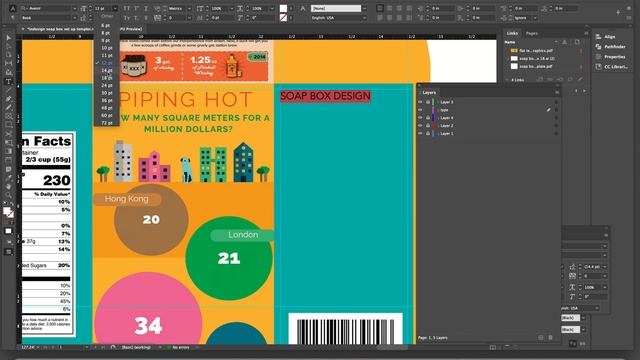Open the font style Book dropdown
640x360 pixels.
(x=74, y=18)
